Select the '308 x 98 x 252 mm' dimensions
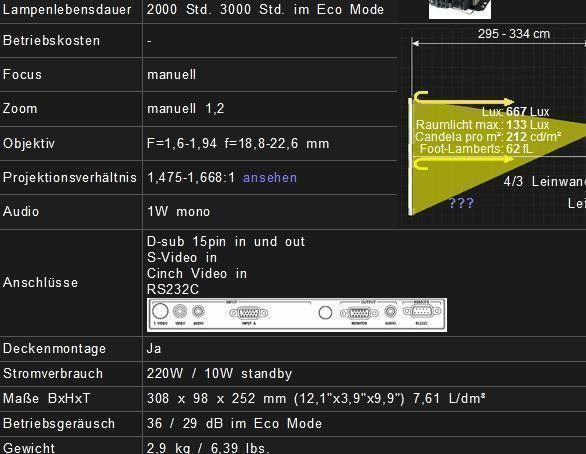Image resolution: width=586 pixels, height=454 pixels. click(217, 398)
